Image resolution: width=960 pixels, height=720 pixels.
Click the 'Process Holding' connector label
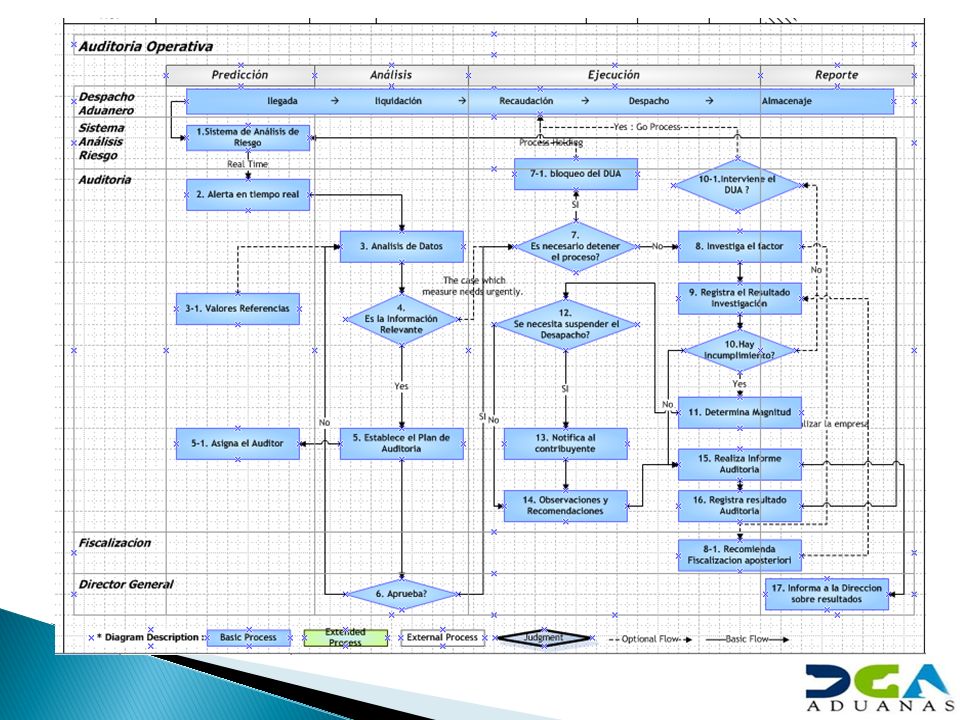point(551,143)
